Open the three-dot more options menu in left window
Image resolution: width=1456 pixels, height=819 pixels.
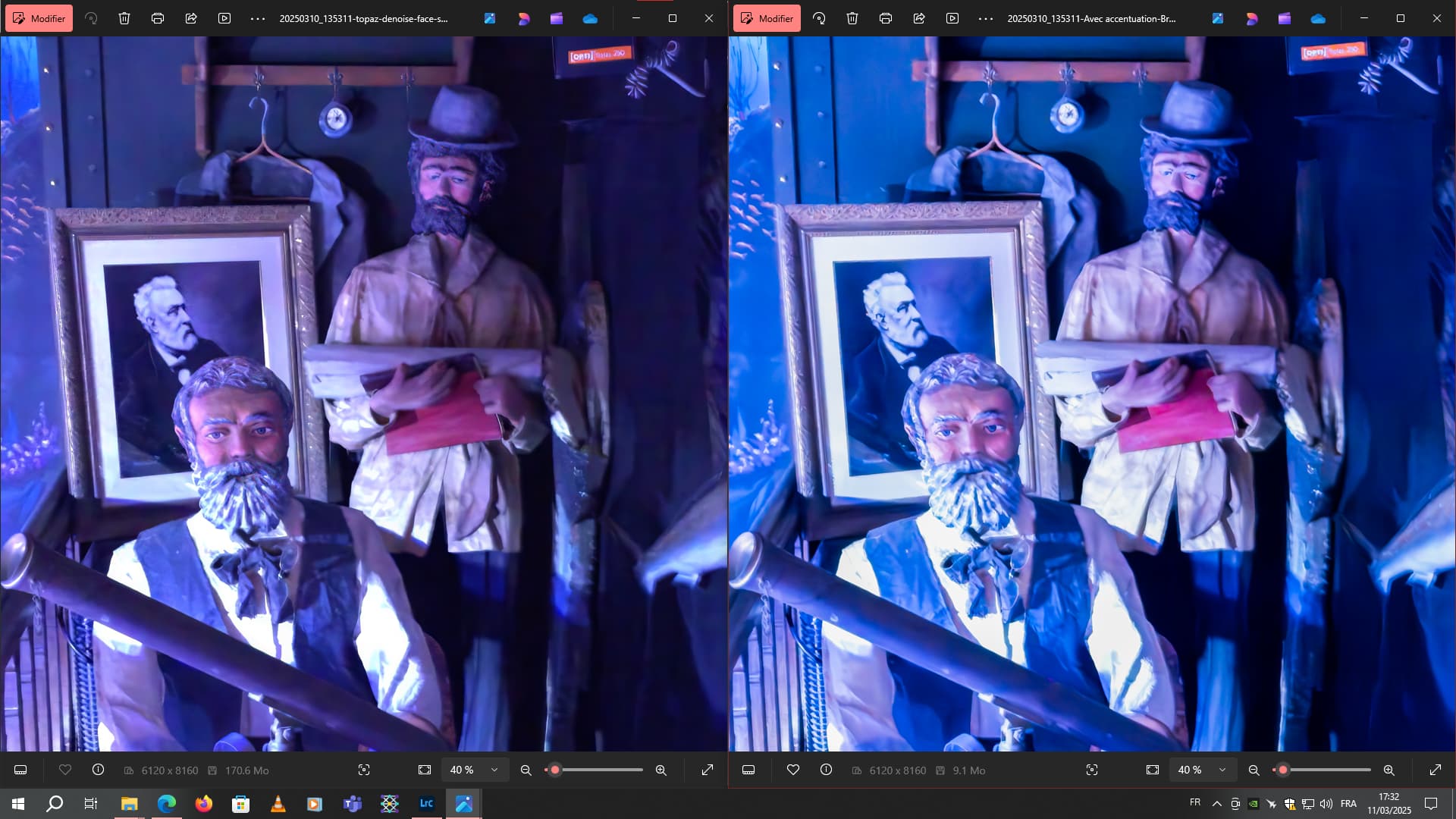click(258, 18)
